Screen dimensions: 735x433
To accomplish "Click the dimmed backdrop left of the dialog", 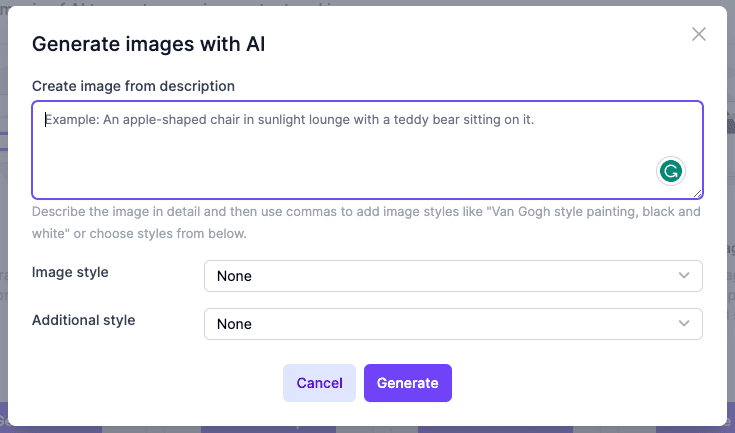I will tap(3, 250).
